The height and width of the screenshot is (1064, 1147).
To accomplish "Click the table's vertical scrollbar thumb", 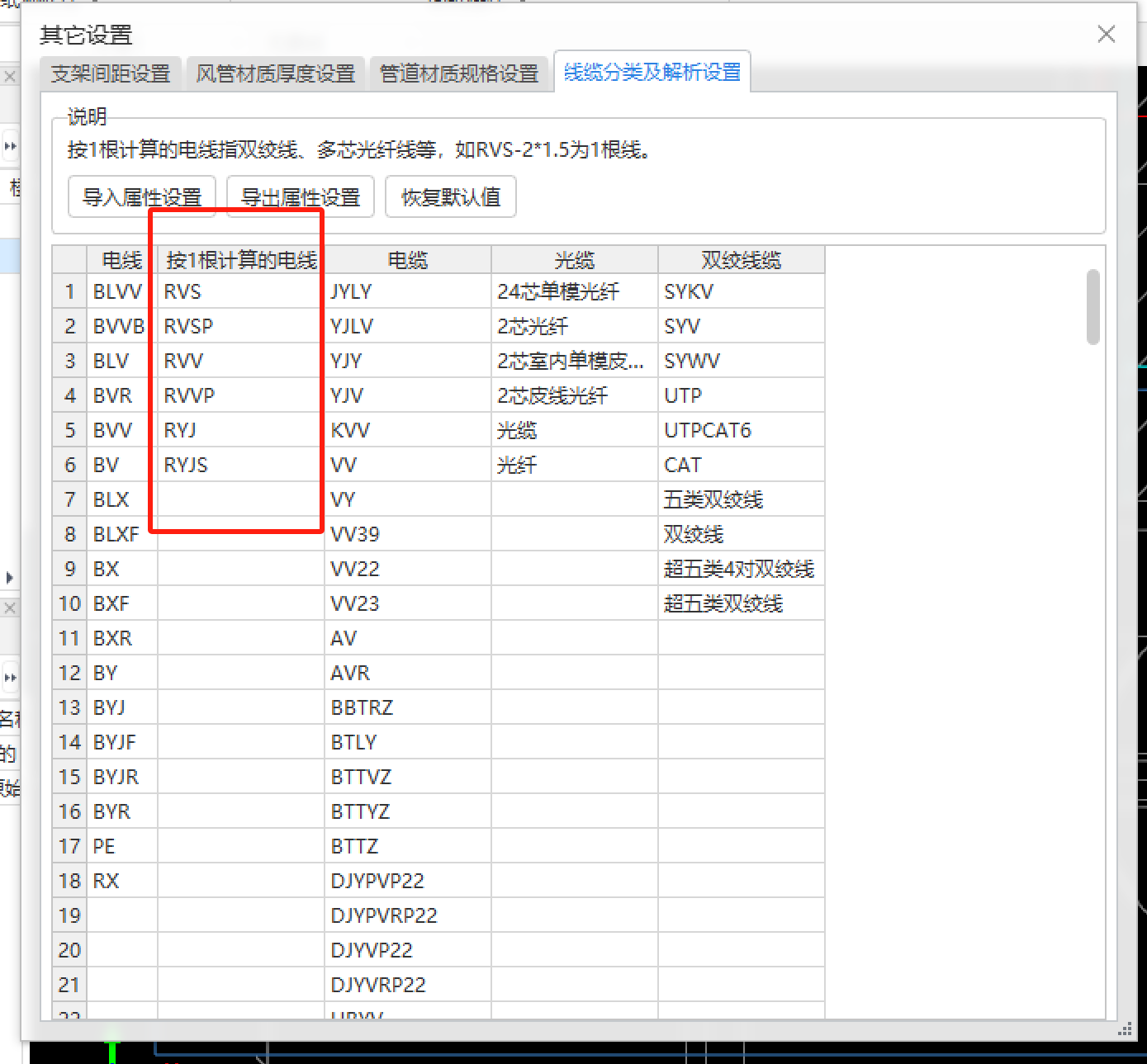I will point(1092,306).
